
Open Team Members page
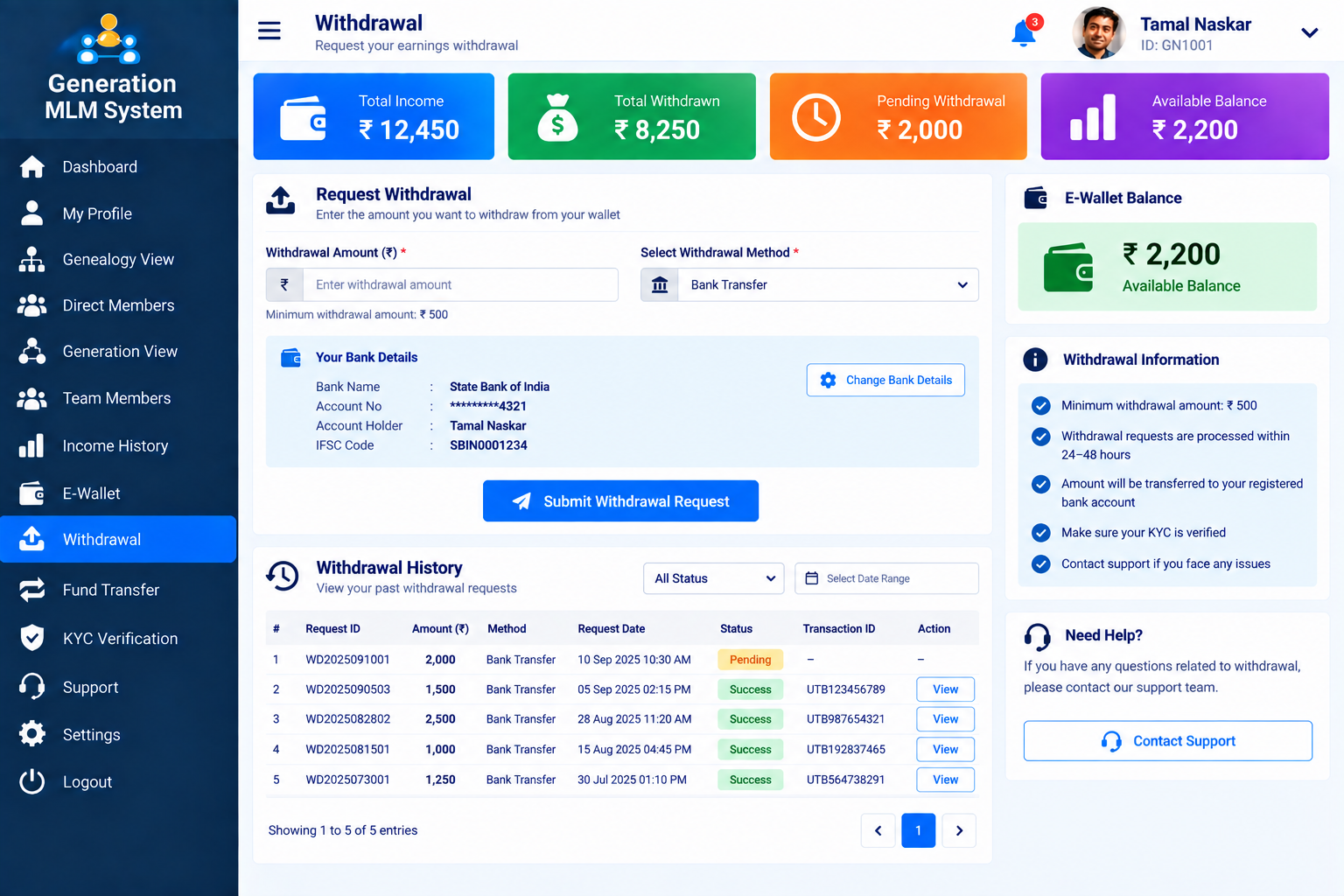click(118, 398)
